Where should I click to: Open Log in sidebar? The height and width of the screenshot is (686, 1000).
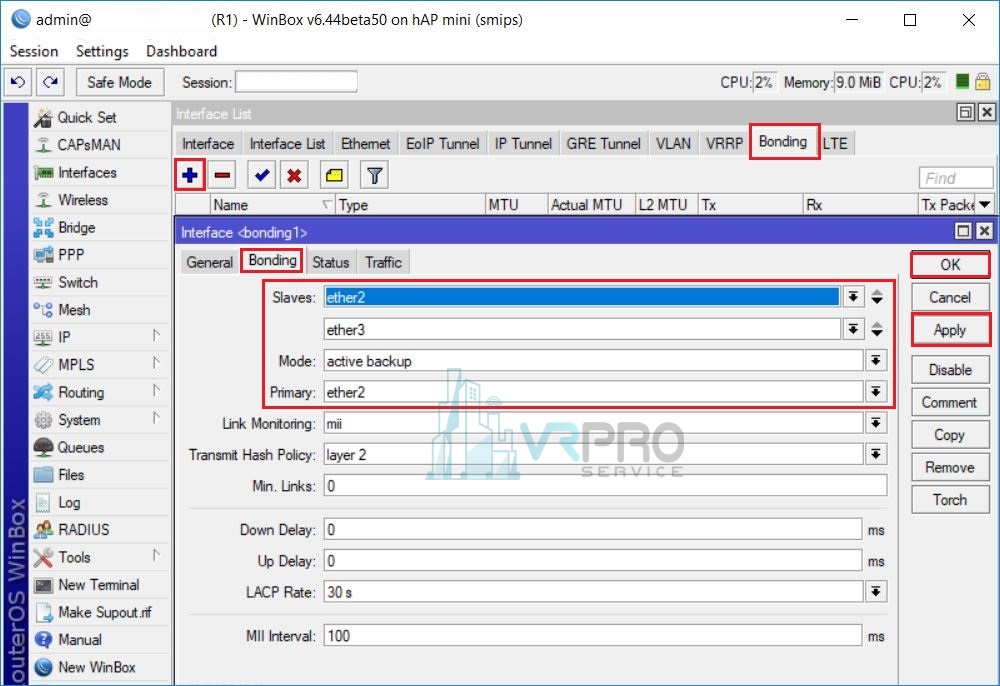pyautogui.click(x=69, y=502)
